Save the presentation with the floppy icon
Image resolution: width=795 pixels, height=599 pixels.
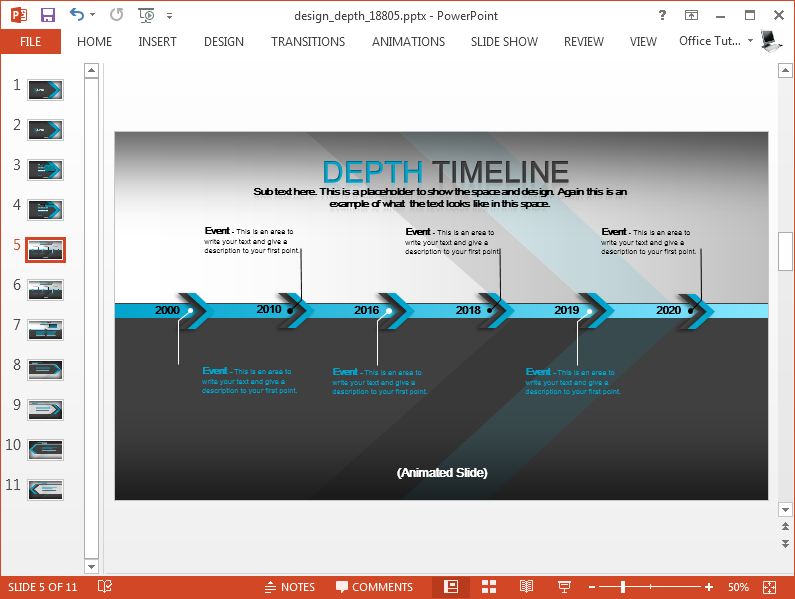coord(48,15)
